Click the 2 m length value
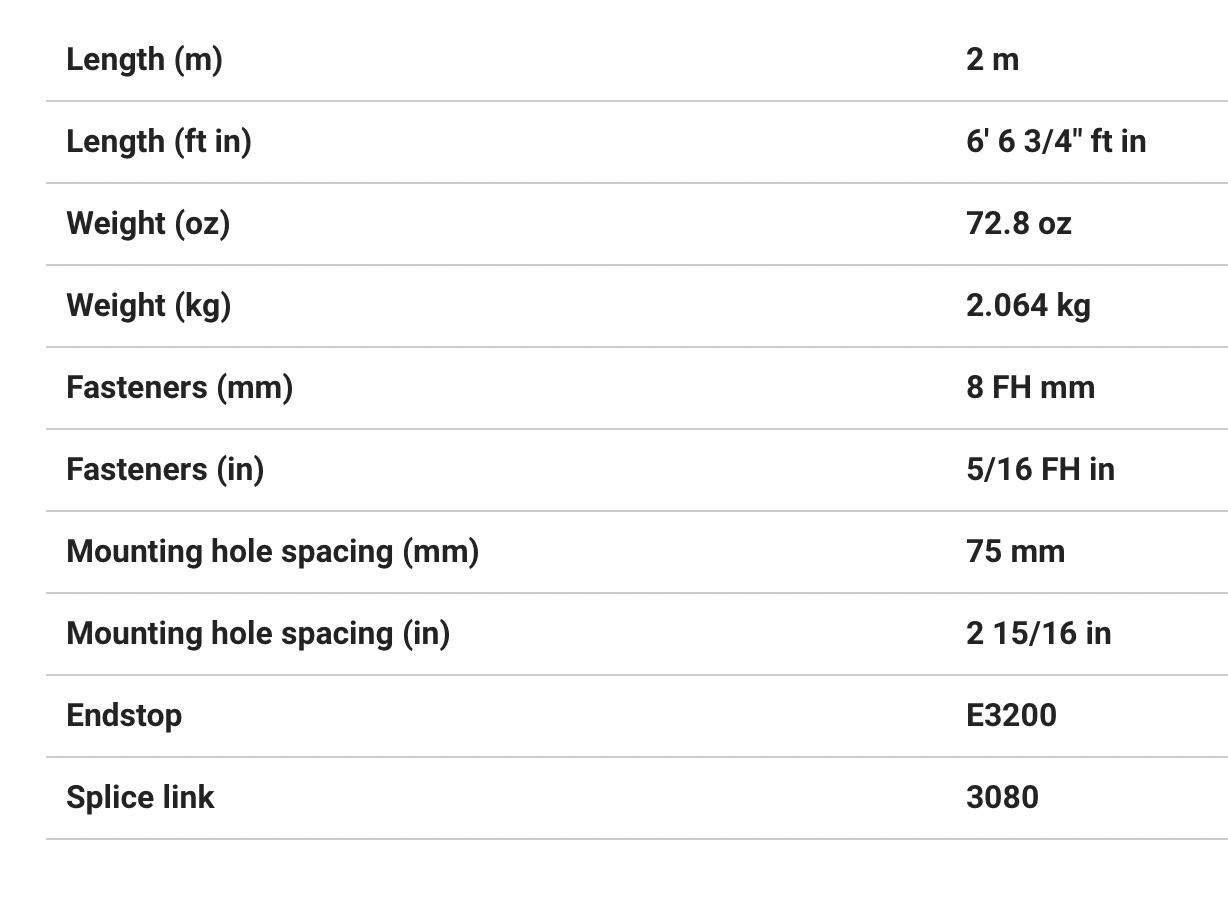 (992, 60)
